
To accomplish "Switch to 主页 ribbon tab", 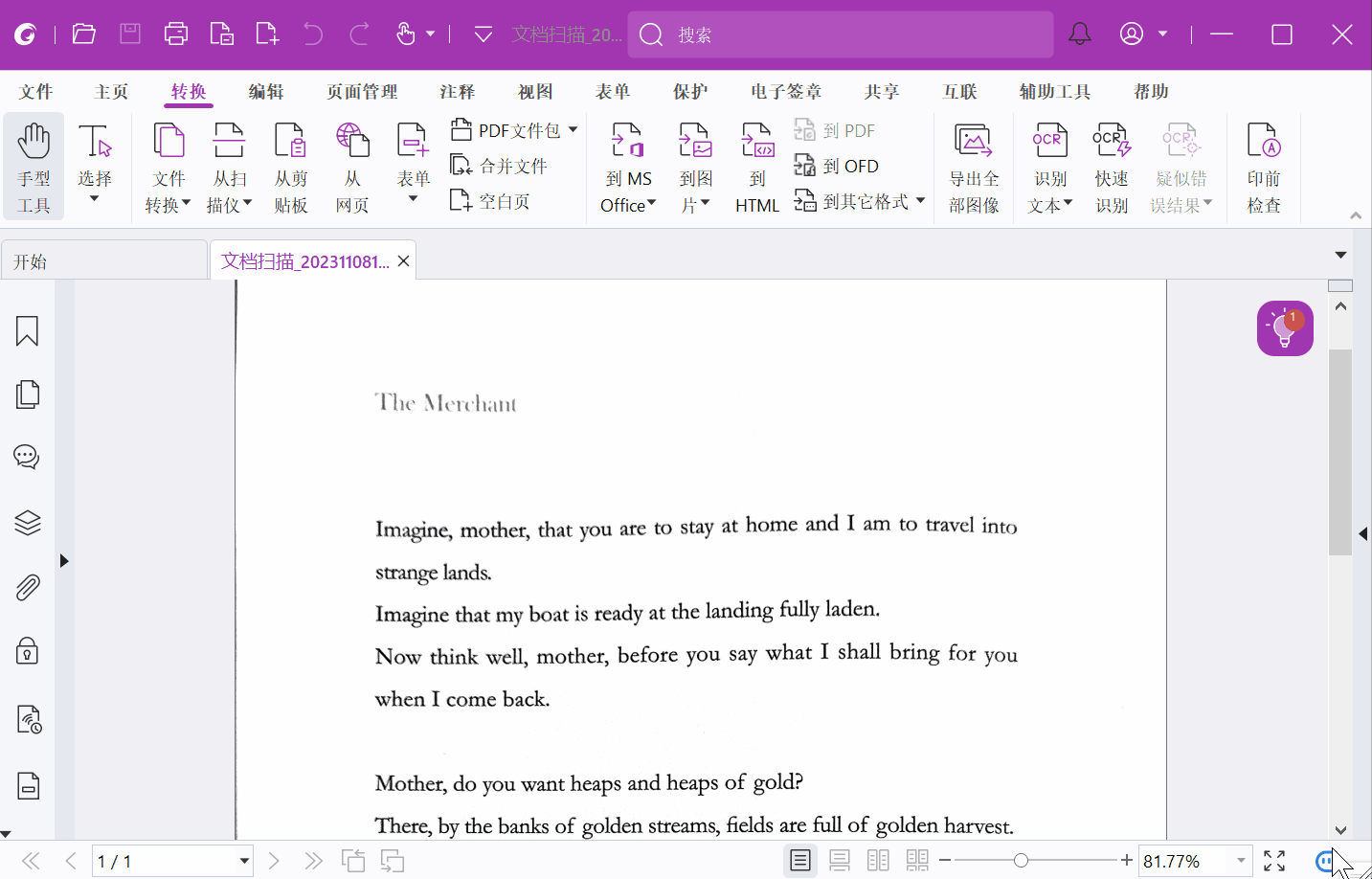I will [x=111, y=92].
